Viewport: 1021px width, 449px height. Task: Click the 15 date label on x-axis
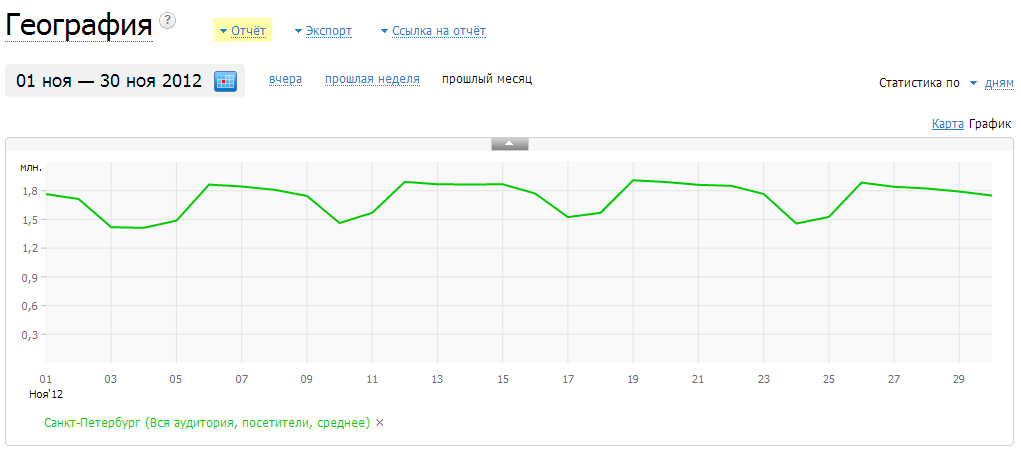(x=503, y=379)
